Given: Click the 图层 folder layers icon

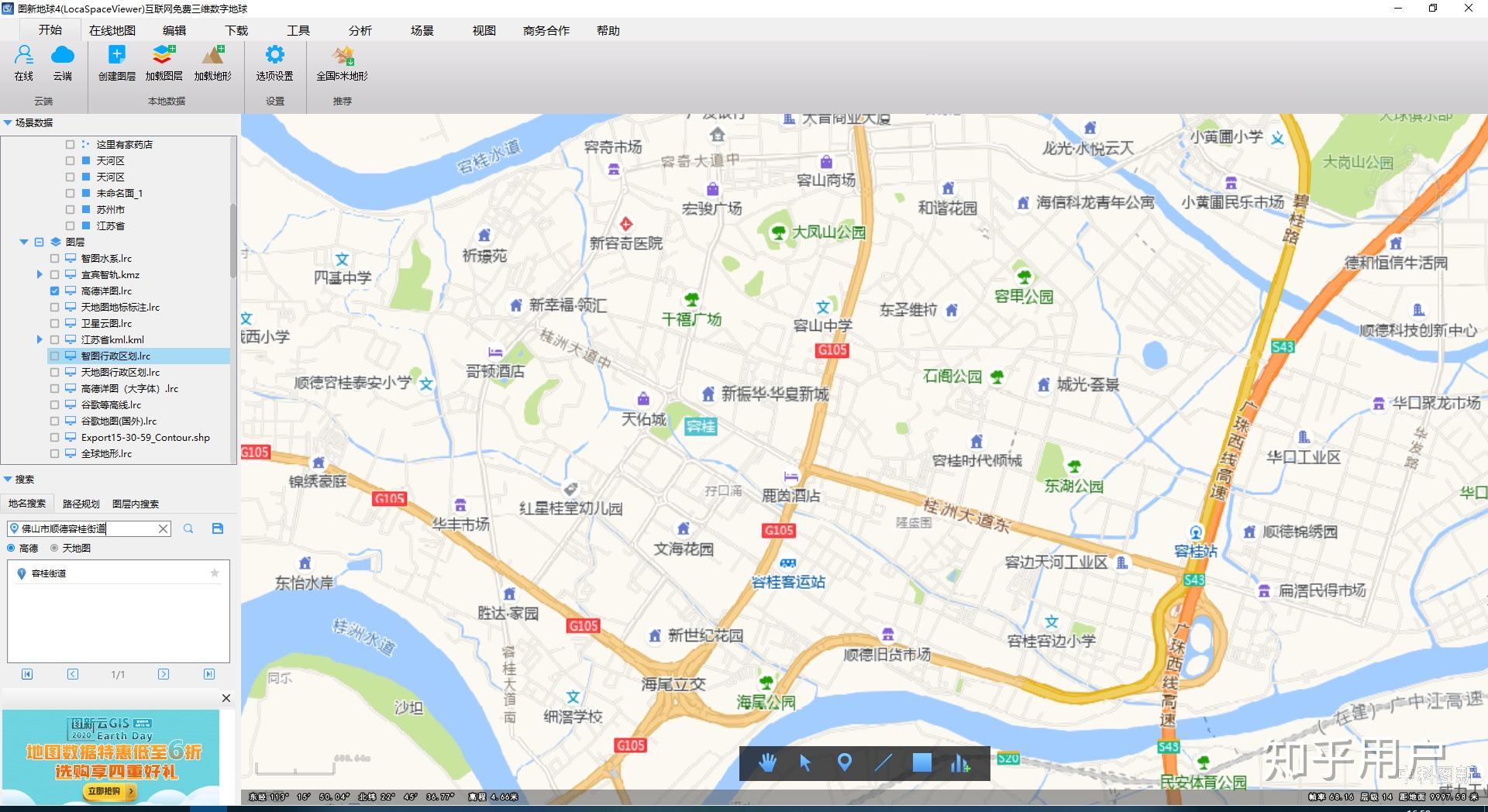Looking at the screenshot, I should (56, 242).
